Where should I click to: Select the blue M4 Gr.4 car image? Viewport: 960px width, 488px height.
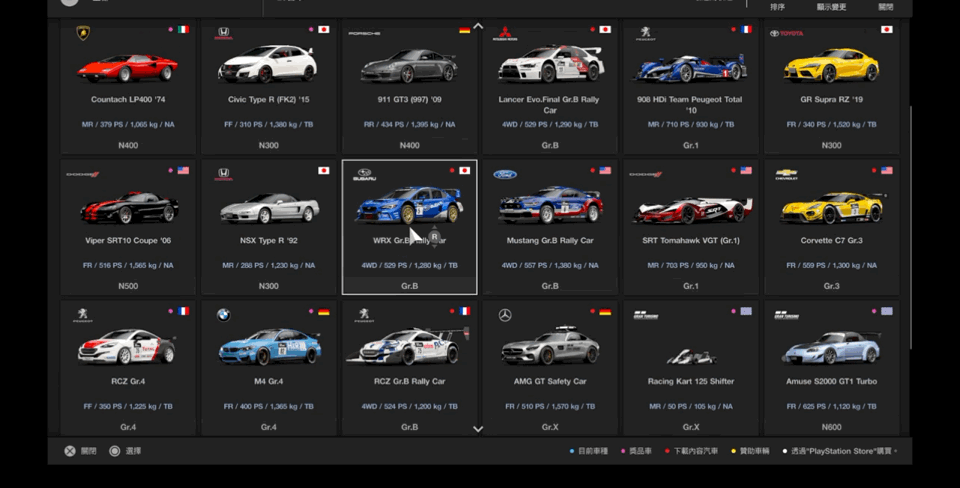(269, 347)
